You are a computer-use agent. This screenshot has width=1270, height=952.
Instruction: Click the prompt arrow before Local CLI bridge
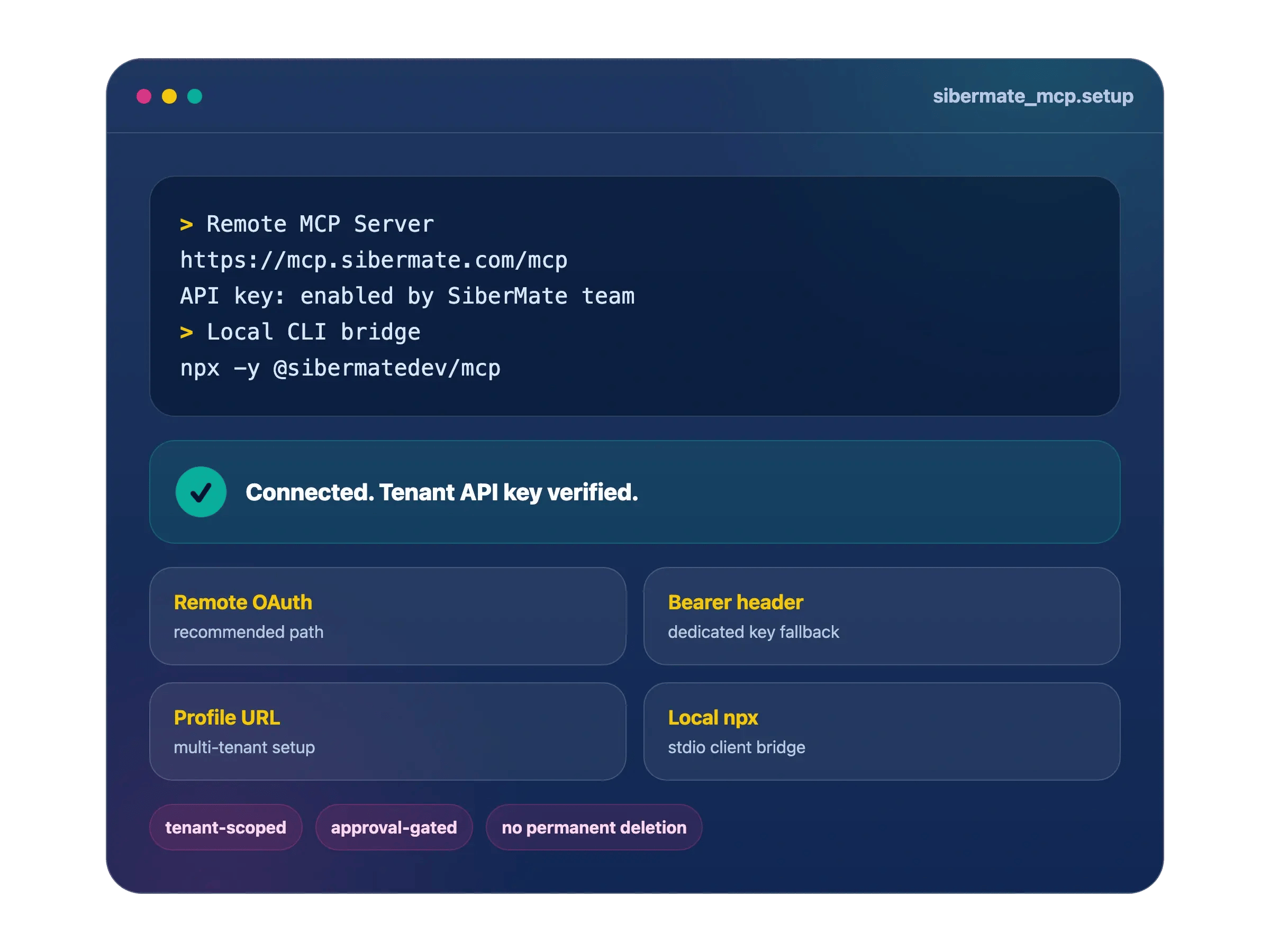[186, 332]
